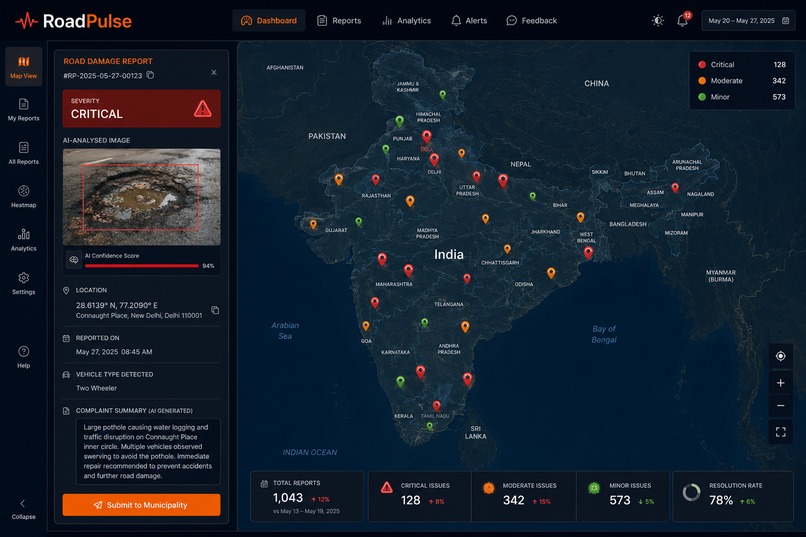Click the RoadPulse logo
Image resolution: width=806 pixels, height=537 pixels.
74,21
